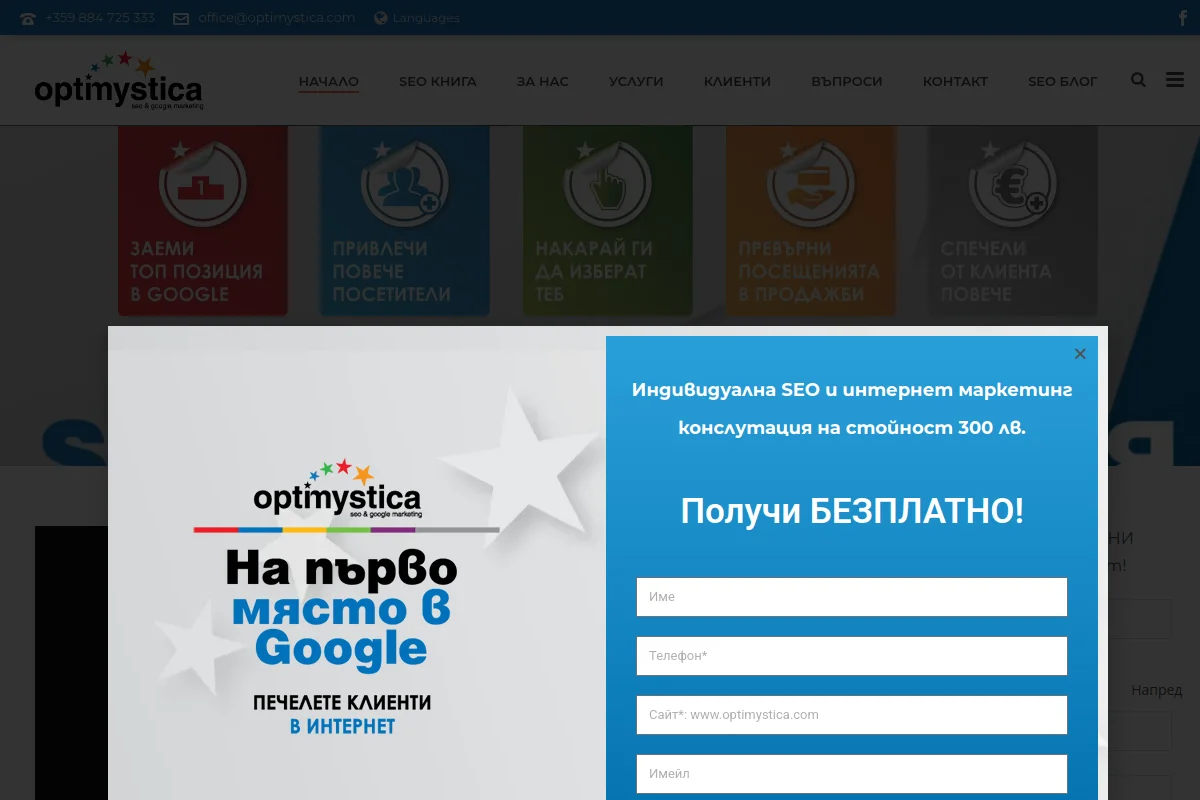Close the consultation popup
This screenshot has height=800, width=1200.
(1080, 354)
